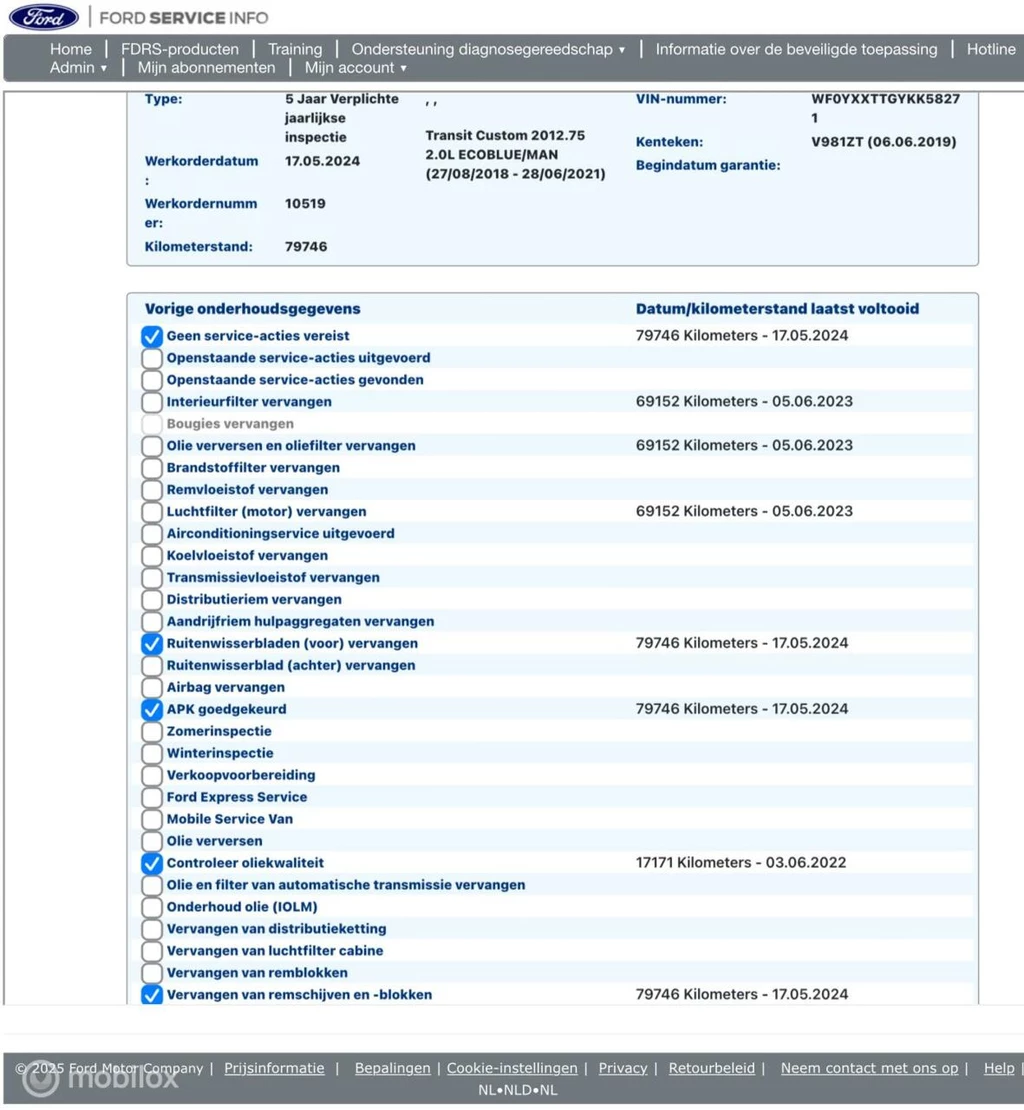Check Openstaande service-acties gevonden

(x=151, y=380)
